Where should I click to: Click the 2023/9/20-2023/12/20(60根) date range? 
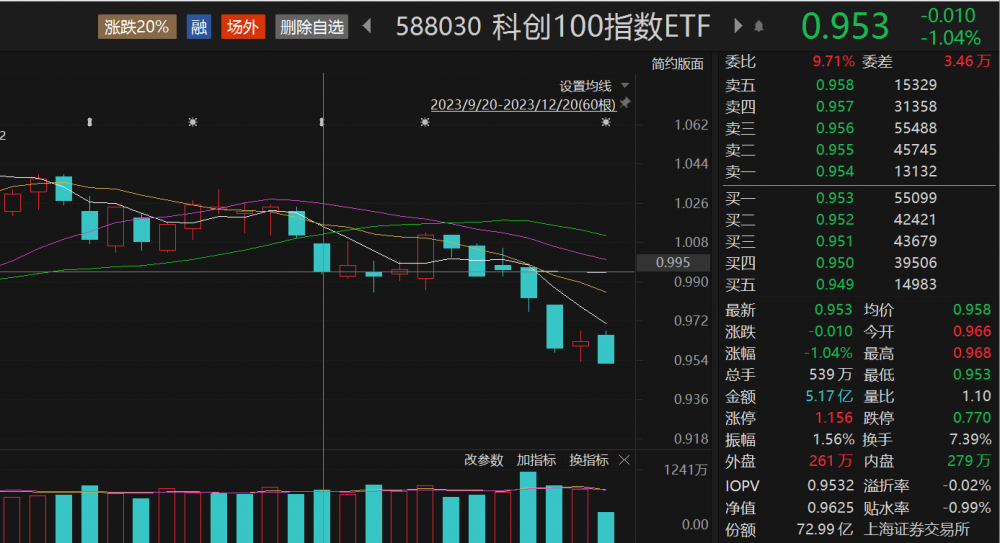[523, 104]
